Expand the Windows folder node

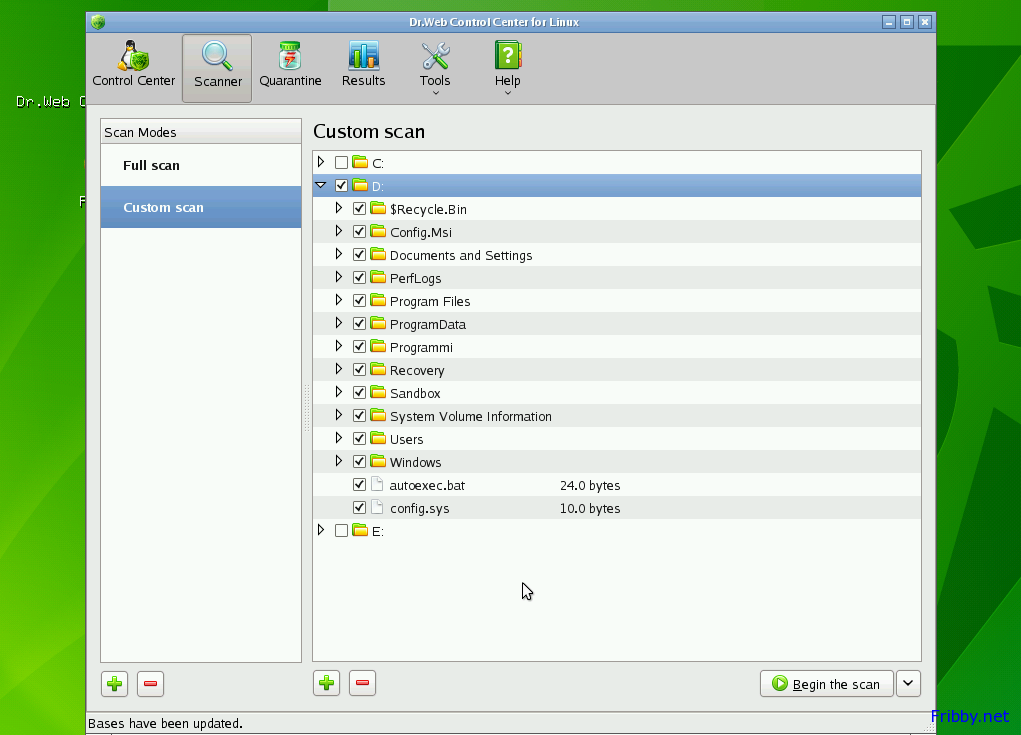point(339,462)
